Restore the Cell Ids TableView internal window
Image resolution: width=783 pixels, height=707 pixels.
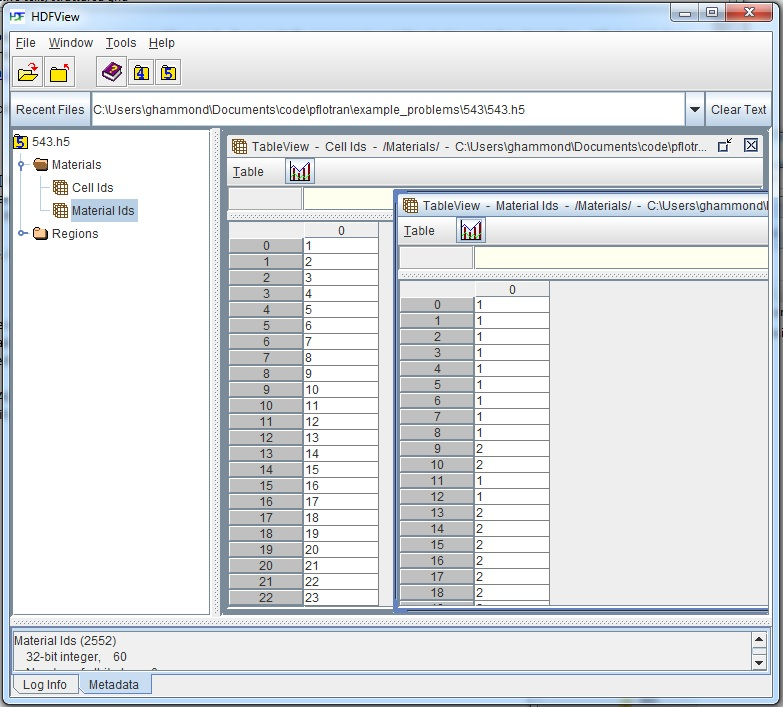(725, 146)
